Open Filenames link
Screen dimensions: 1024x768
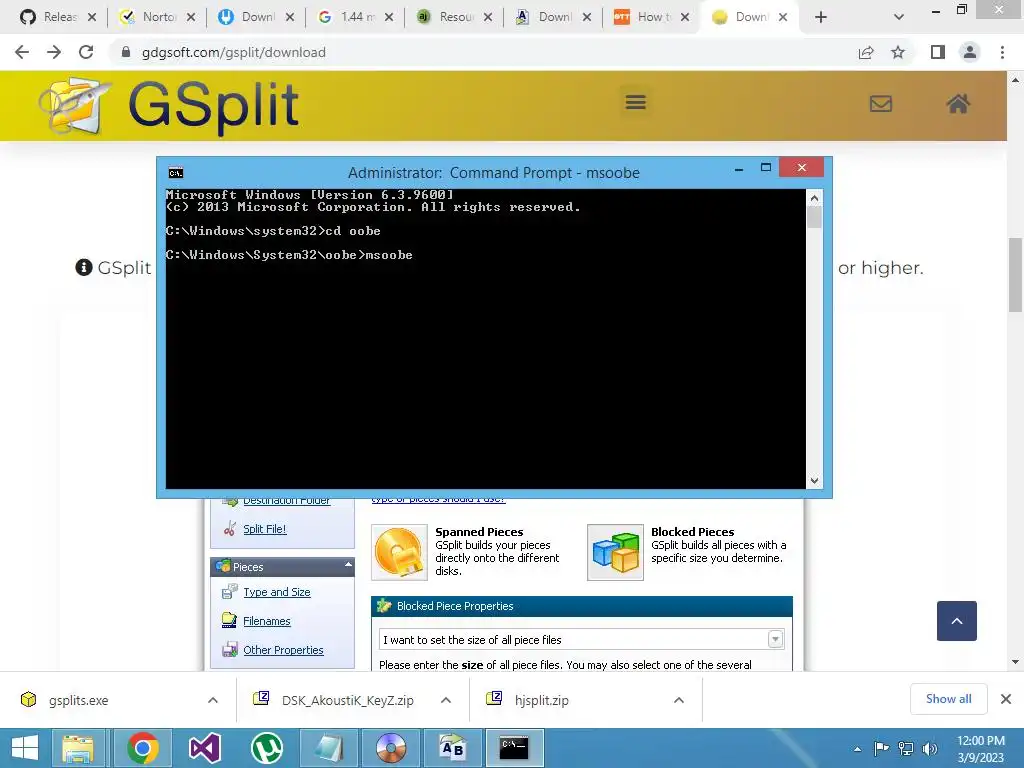click(x=266, y=621)
